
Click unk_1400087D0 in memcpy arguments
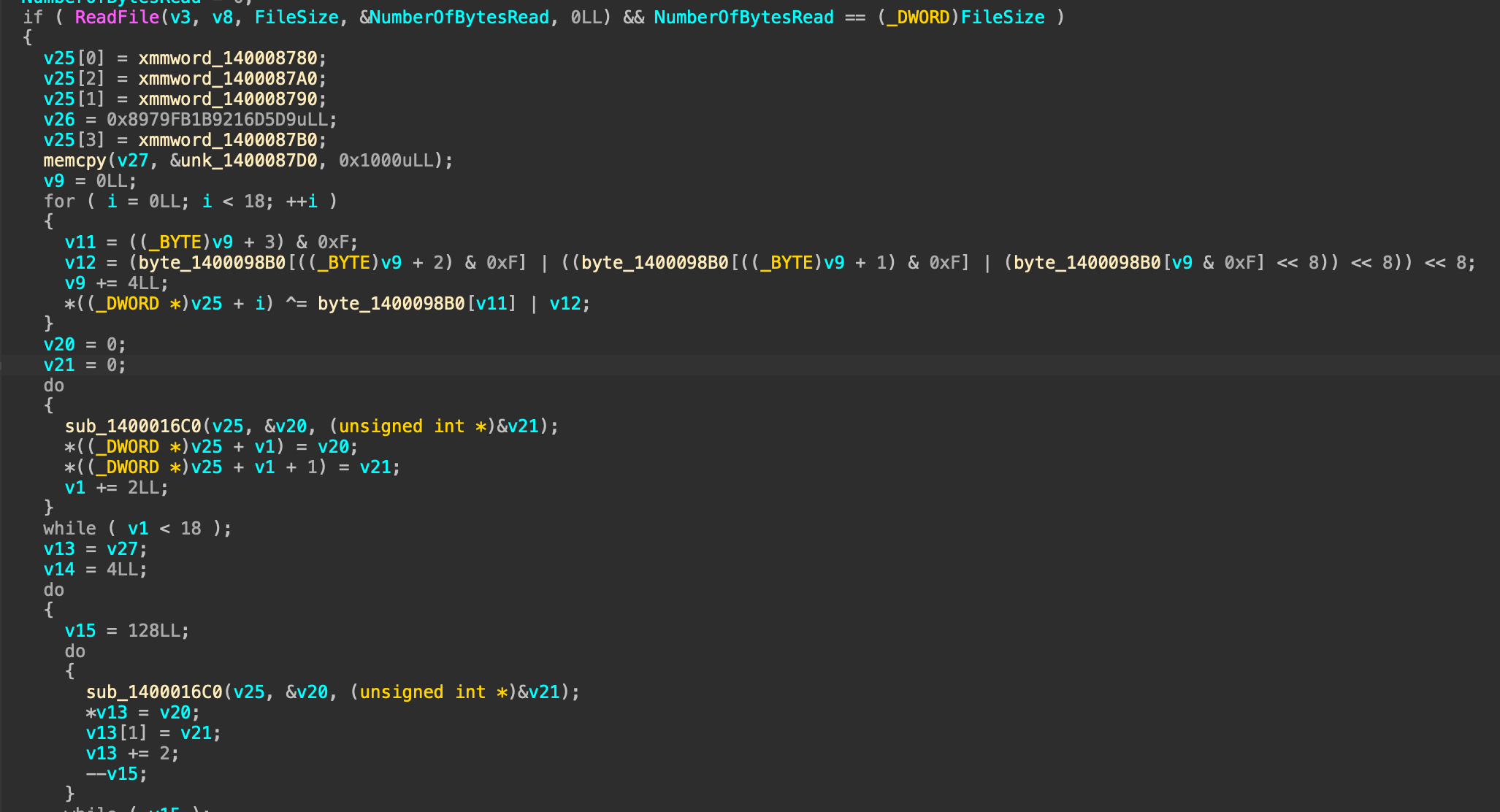tap(249, 160)
